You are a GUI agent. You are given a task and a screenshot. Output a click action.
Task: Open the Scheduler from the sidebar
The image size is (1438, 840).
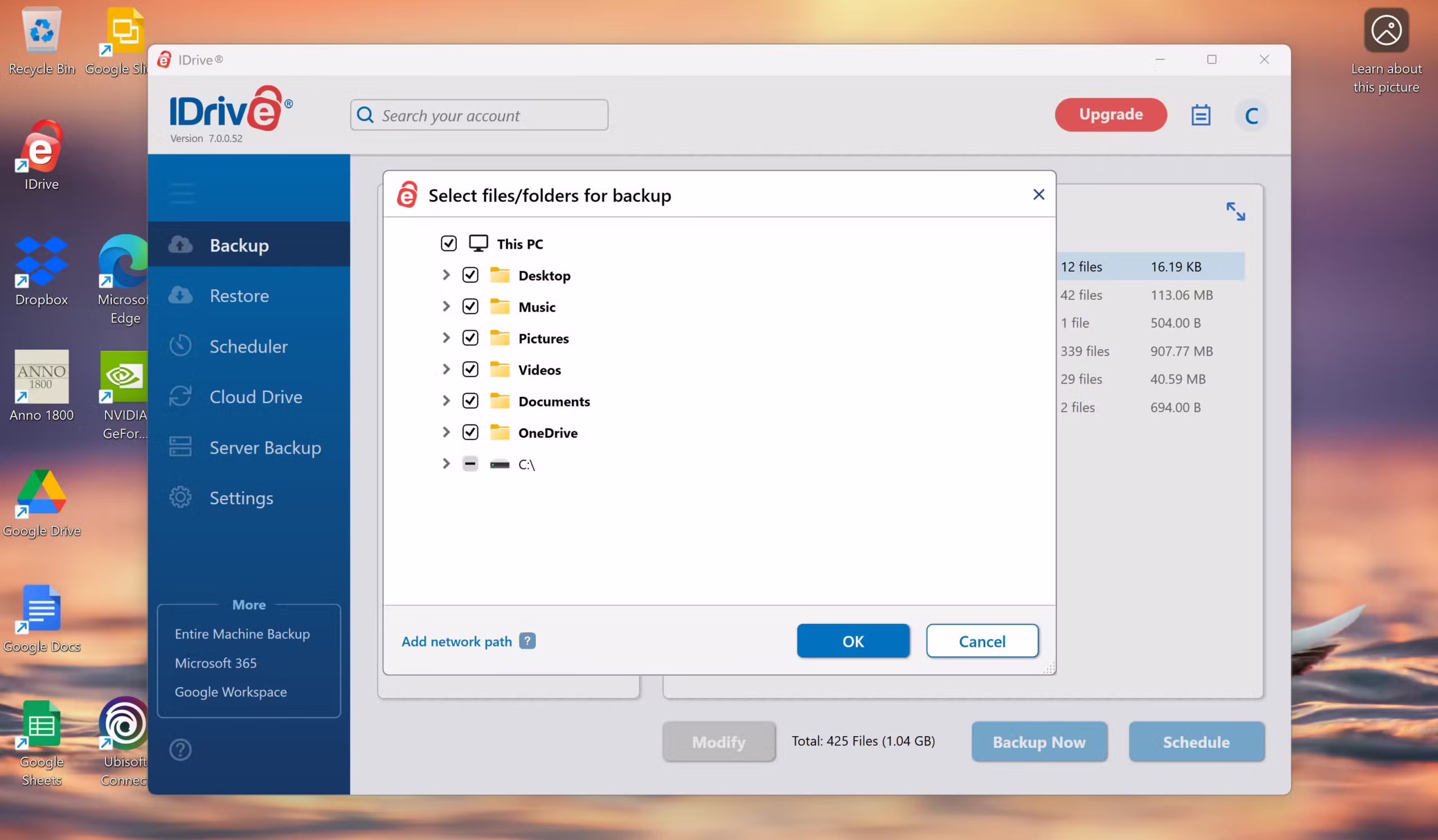[248, 345]
